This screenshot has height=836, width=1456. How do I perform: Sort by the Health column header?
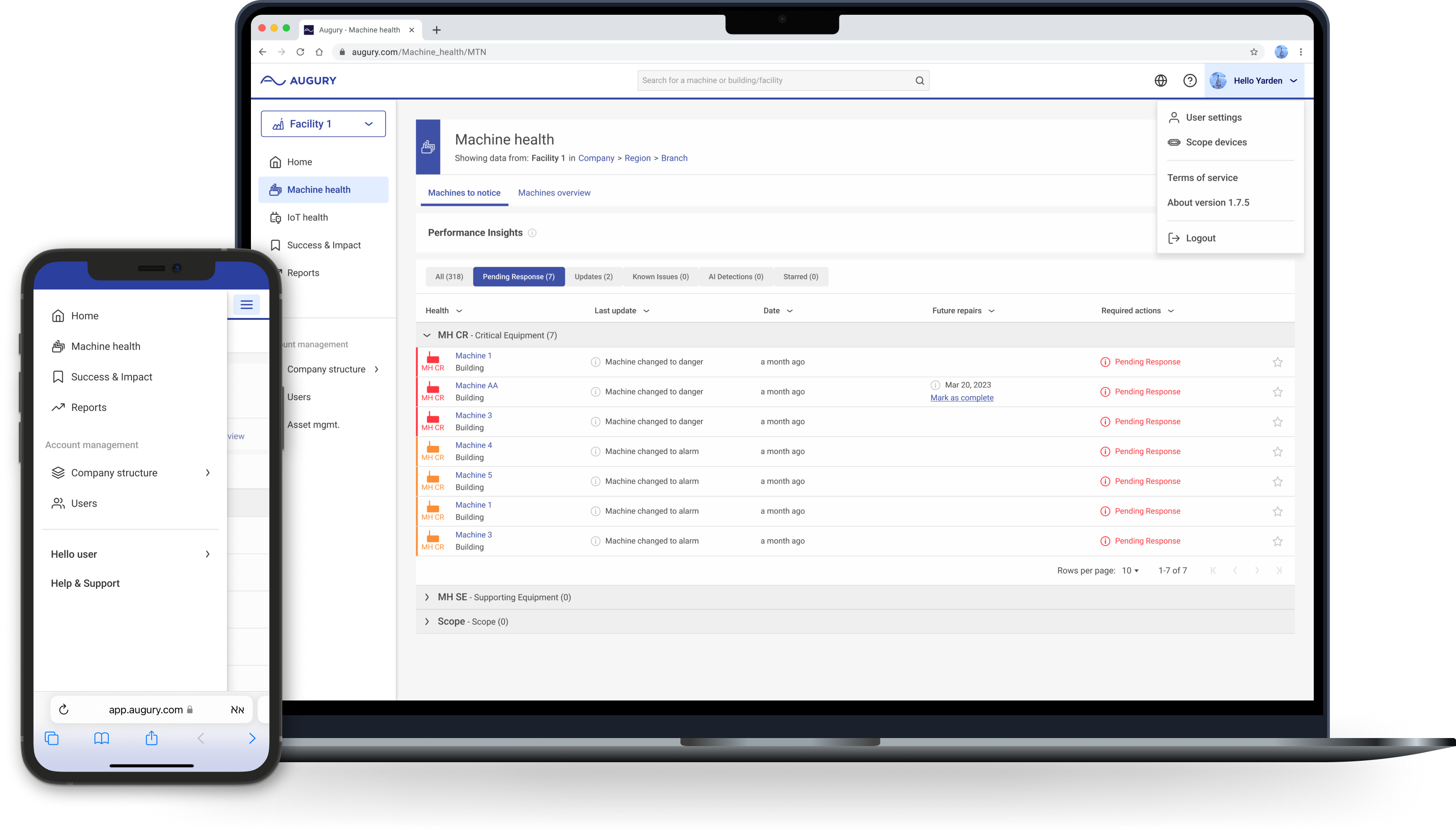444,310
